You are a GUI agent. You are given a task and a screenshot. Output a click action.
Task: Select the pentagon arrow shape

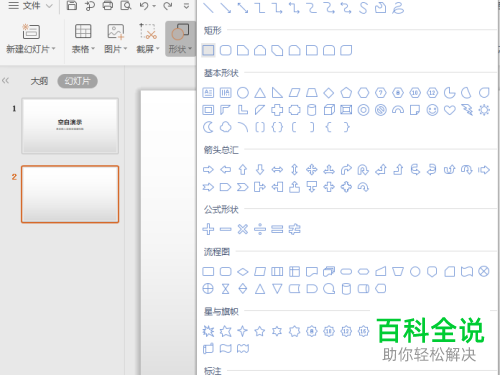pos(226,187)
